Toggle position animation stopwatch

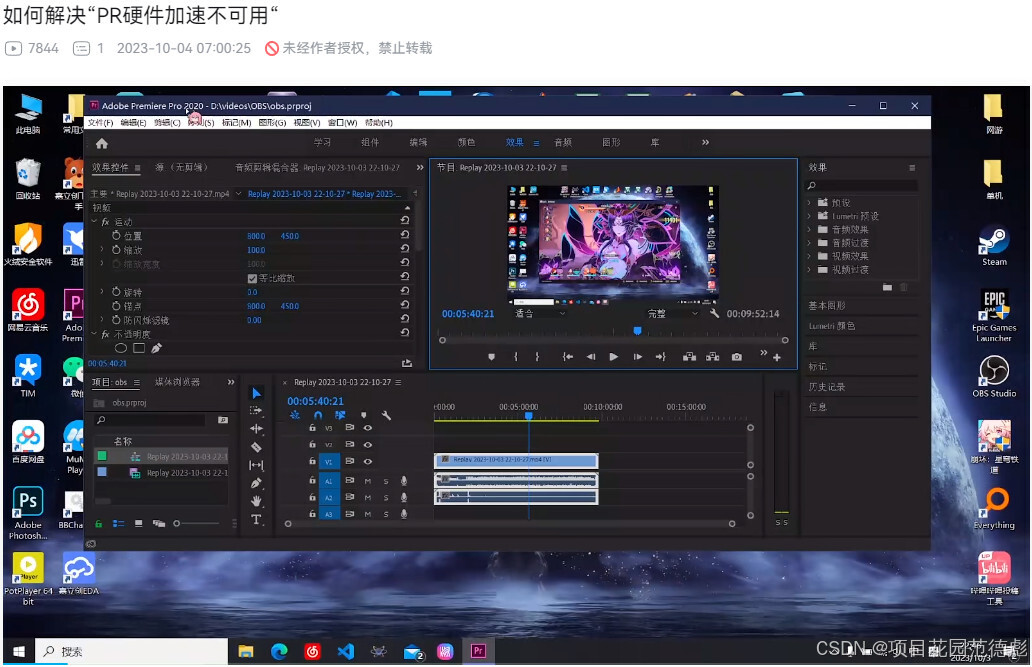pos(116,235)
